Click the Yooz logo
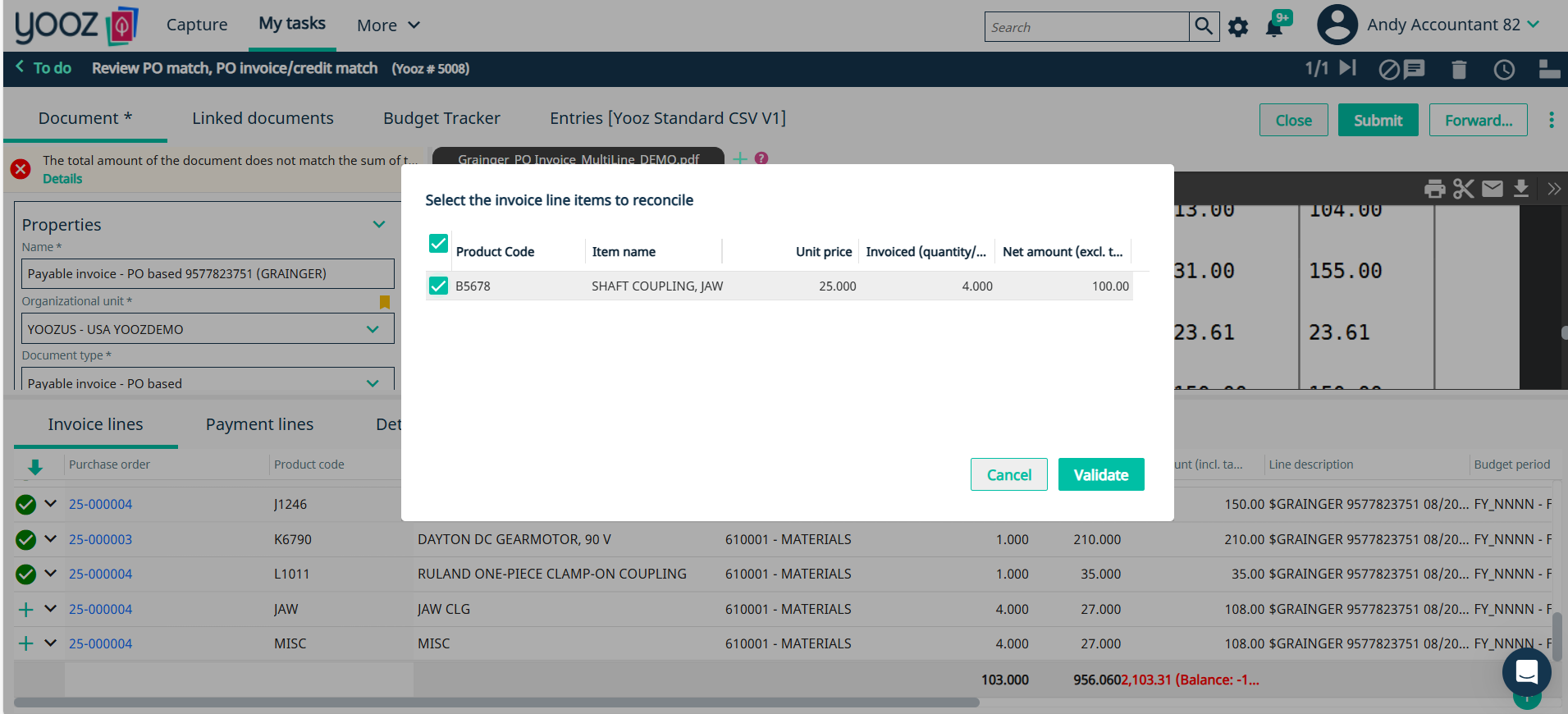This screenshot has width=1568, height=714. point(76,25)
